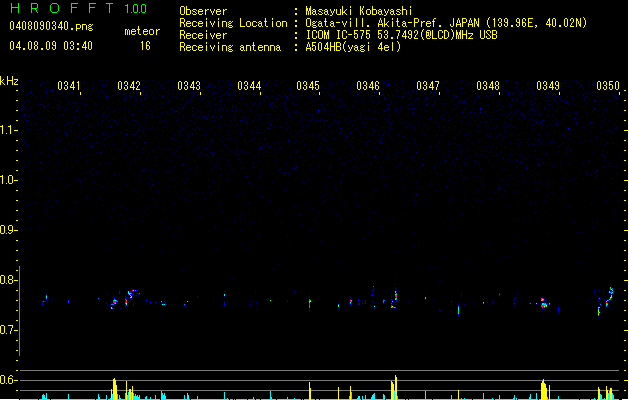Click the Observer name Masayuki Kobayashi

coord(359,11)
